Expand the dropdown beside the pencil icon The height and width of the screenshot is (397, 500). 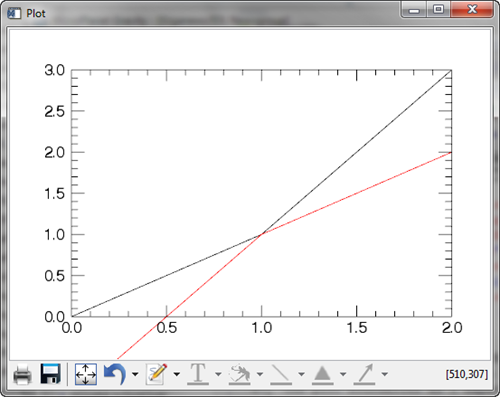point(177,374)
